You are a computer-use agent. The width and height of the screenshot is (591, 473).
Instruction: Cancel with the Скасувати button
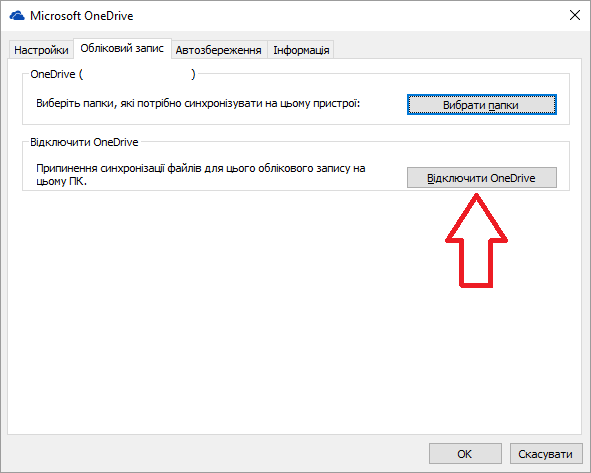546,453
